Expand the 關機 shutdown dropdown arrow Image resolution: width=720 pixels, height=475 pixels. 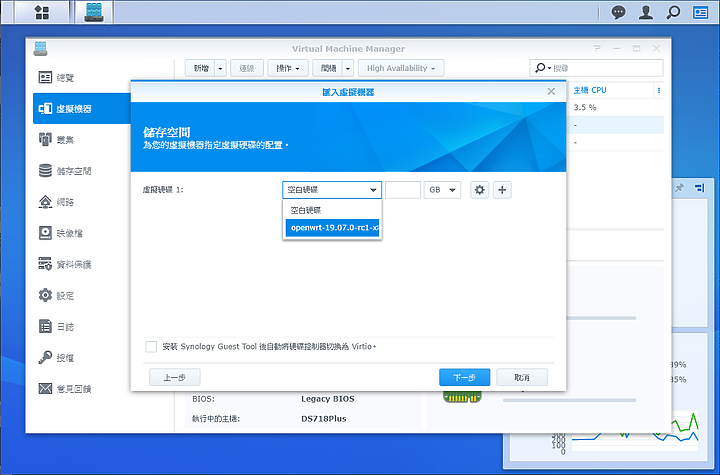pyautogui.click(x=348, y=68)
